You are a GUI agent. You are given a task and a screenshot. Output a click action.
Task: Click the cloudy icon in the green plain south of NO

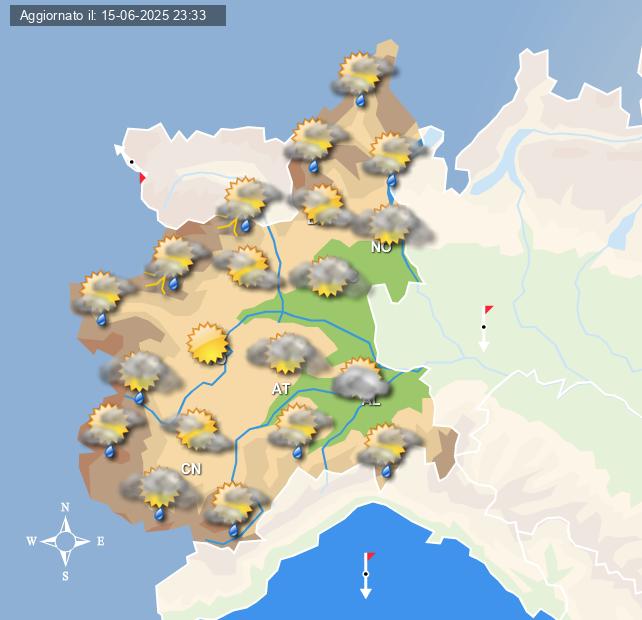tap(329, 276)
